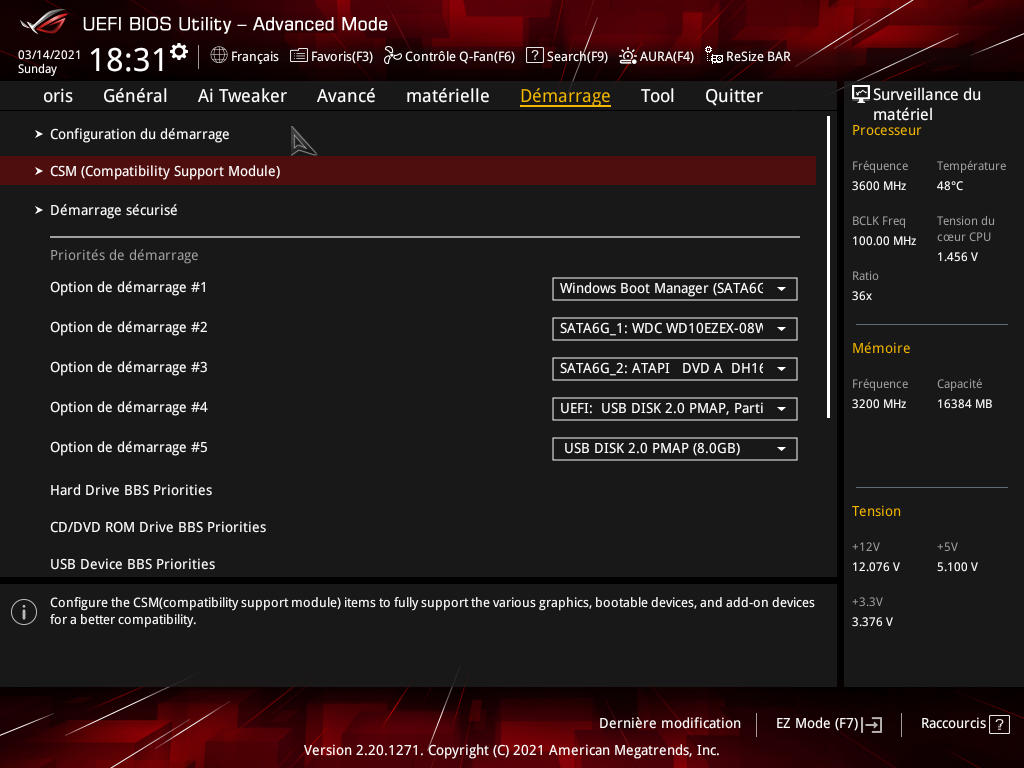The height and width of the screenshot is (768, 1024).
Task: Open Raccourcis help icon
Action: coord(999,724)
